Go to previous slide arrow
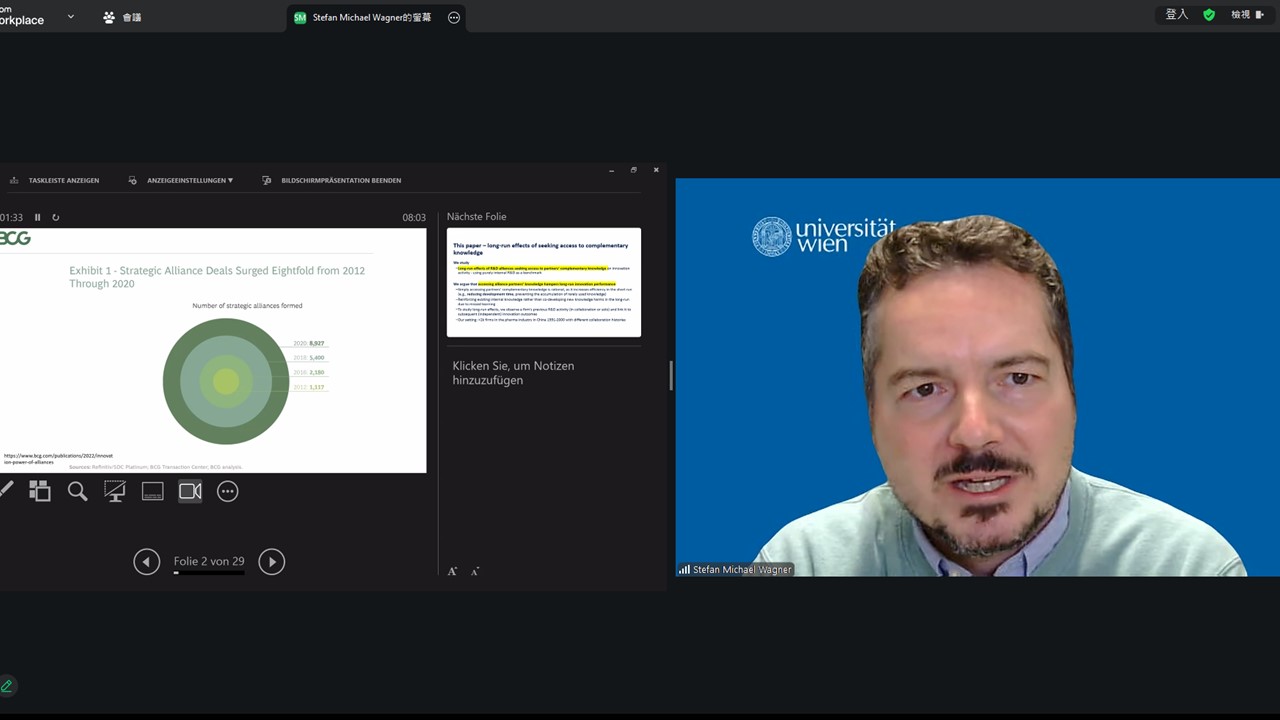 click(147, 562)
